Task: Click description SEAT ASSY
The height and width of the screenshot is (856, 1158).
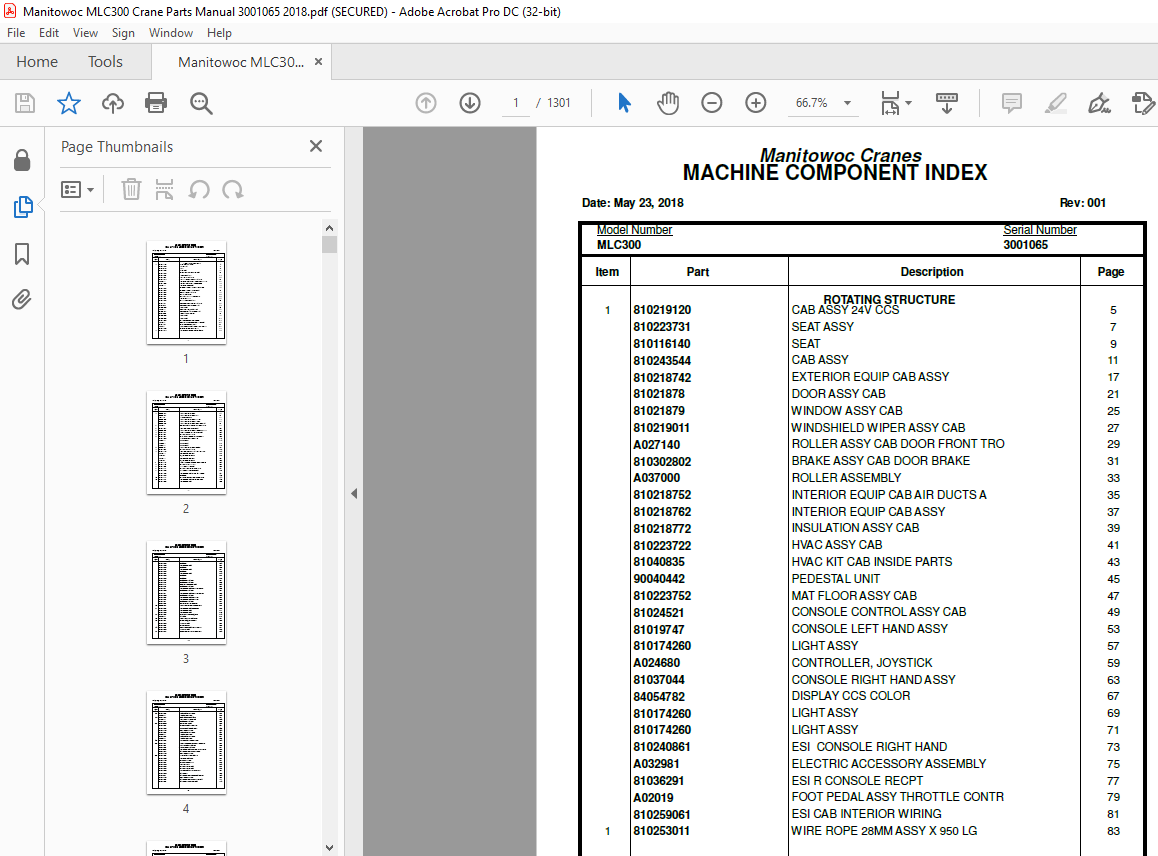Action: (x=822, y=326)
